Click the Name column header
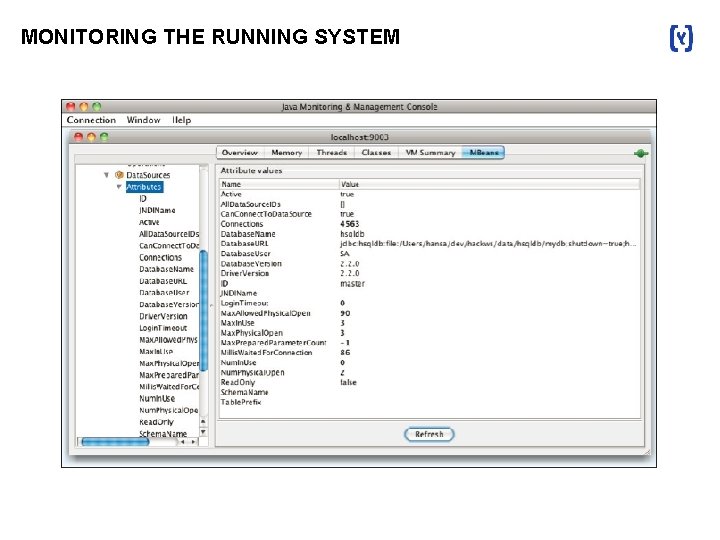 [279, 184]
